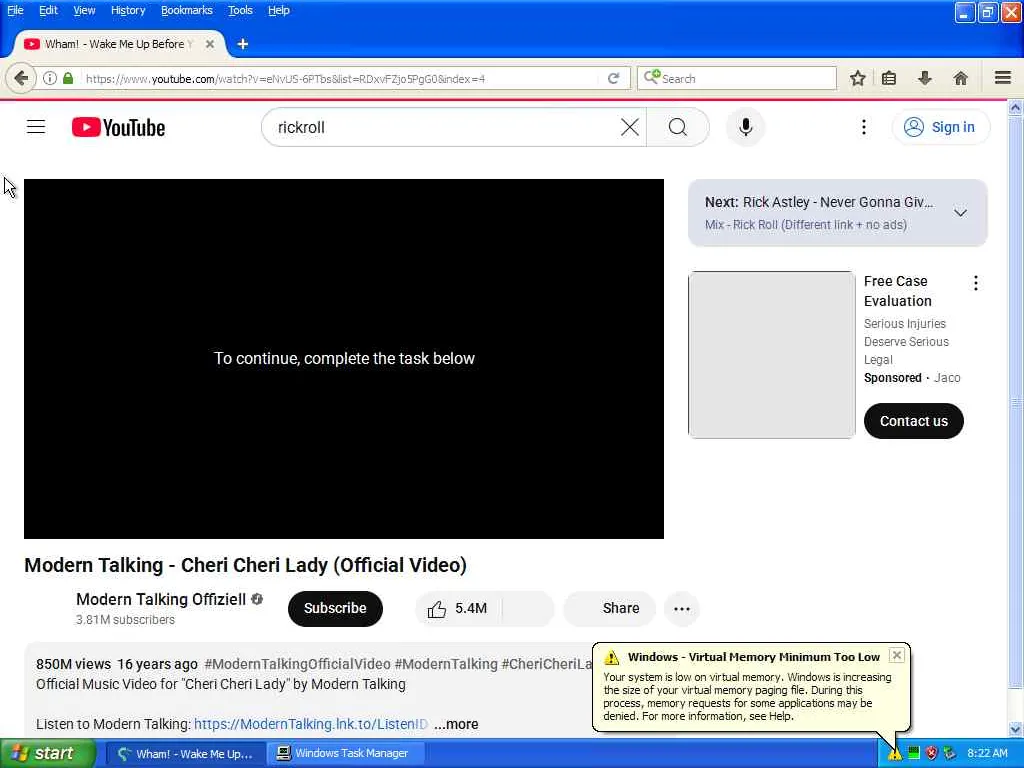This screenshot has height=768, width=1024.
Task: Reload the page with the refresh icon
Action: click(x=613, y=78)
